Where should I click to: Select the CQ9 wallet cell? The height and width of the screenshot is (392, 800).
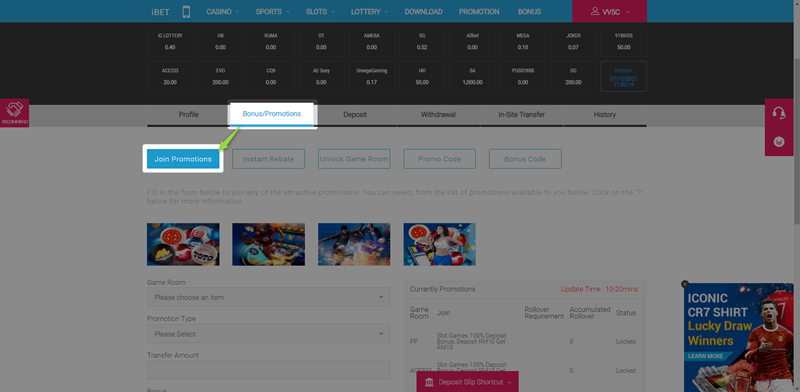271,77
